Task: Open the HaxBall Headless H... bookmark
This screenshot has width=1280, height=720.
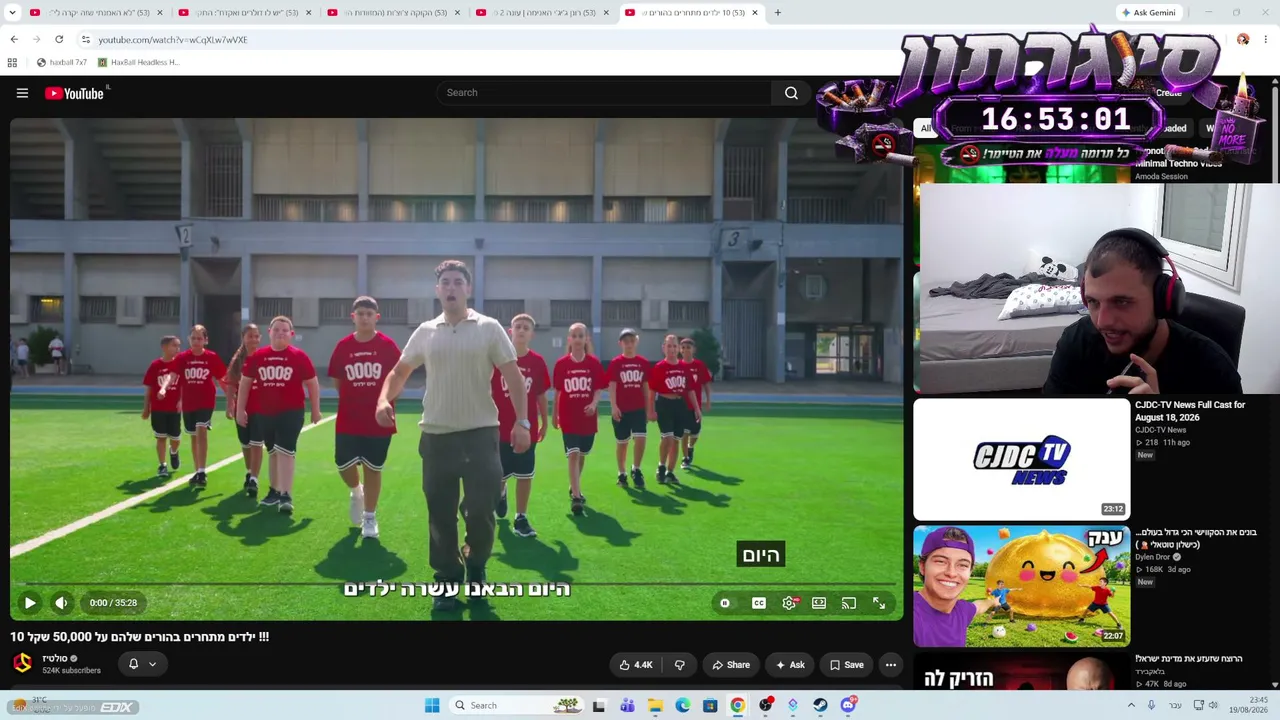Action: click(138, 62)
